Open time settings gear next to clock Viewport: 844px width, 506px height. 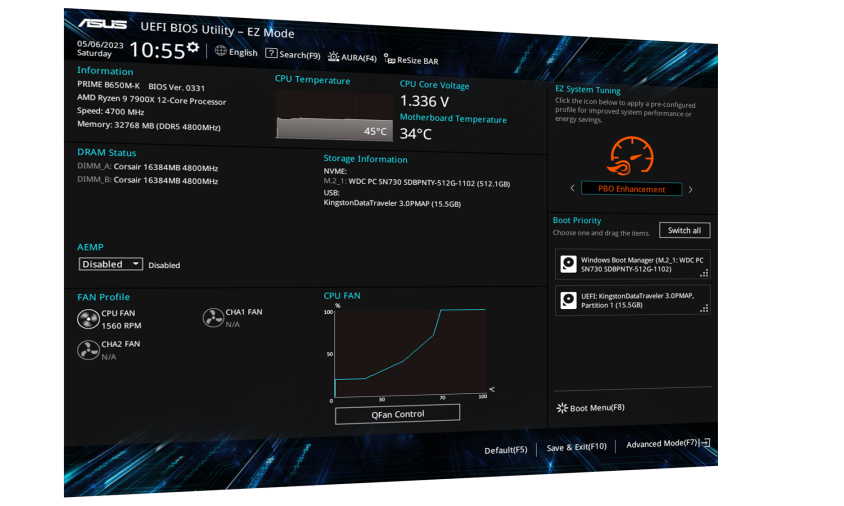pyautogui.click(x=193, y=48)
